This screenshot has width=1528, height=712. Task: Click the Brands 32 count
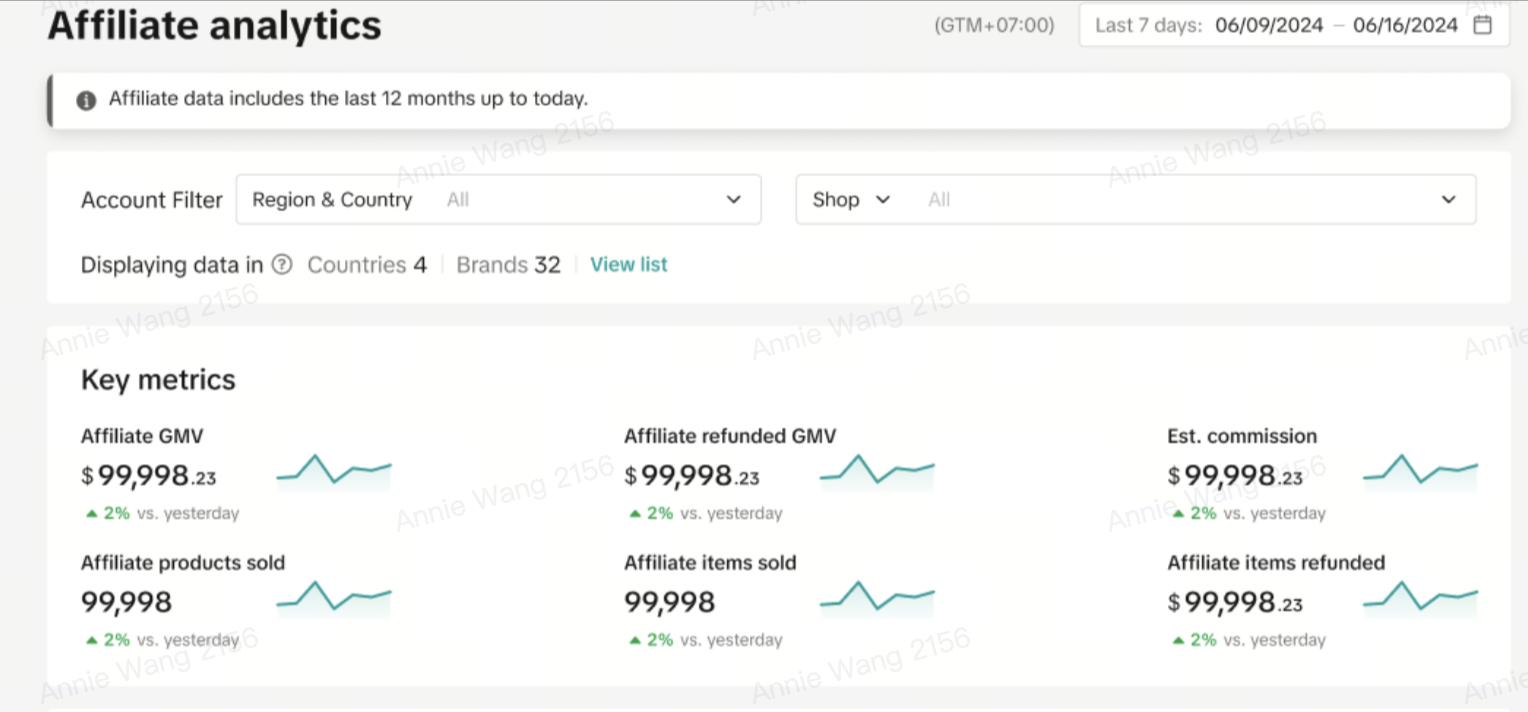(508, 265)
